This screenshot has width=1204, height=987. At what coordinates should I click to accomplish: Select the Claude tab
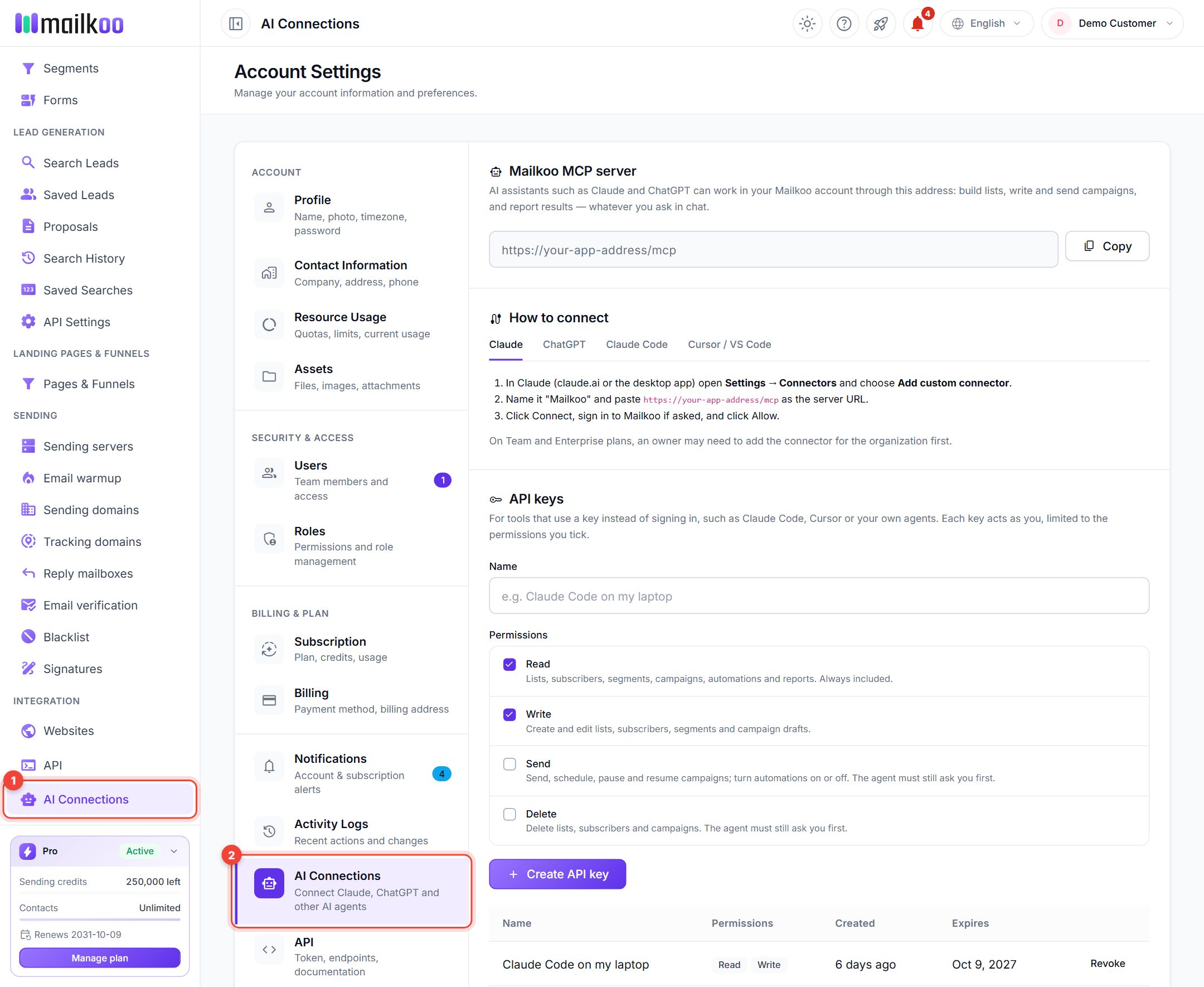click(506, 345)
